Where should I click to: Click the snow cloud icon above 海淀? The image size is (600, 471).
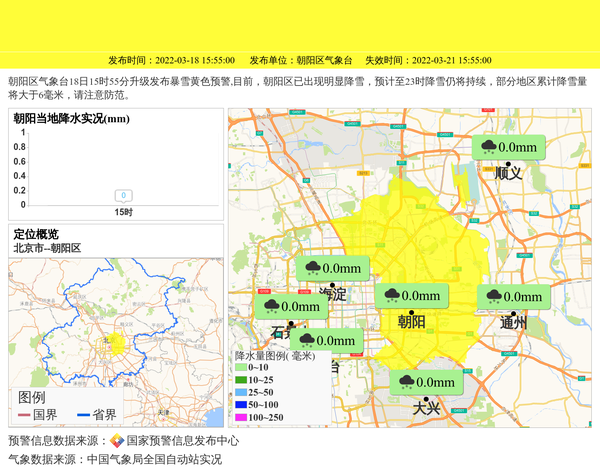coord(313,268)
